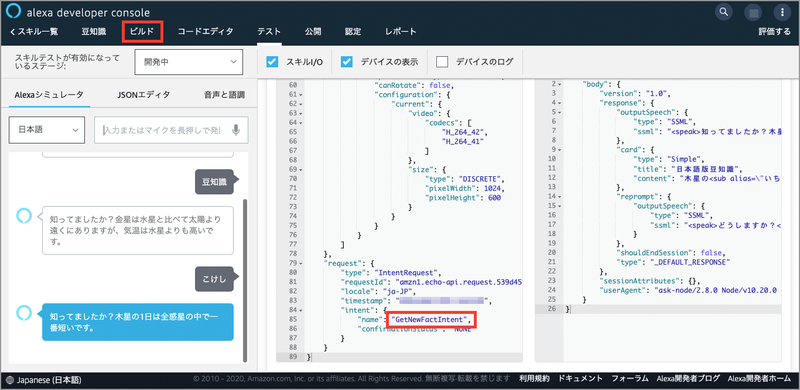Collapse output line 5 "outputSpeech" fold arrow
This screenshot has width=800, height=390.
(x=560, y=112)
